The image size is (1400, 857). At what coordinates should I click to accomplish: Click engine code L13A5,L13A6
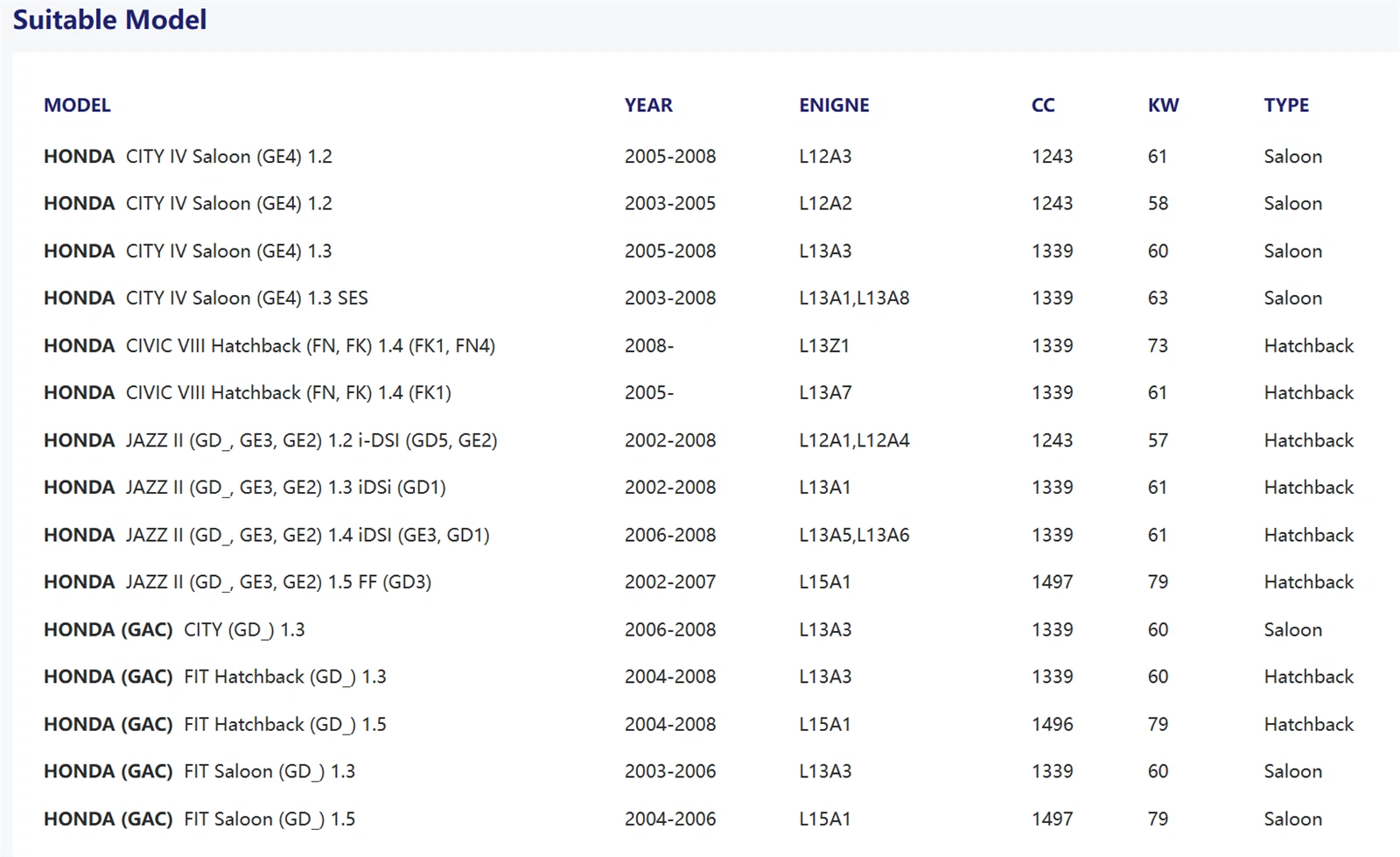854,535
